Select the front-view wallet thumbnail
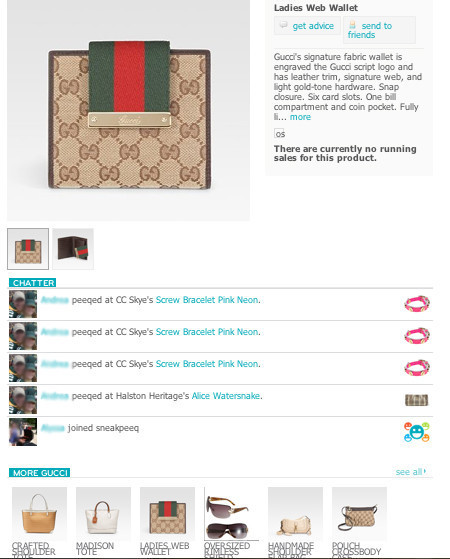Image resolution: width=450 pixels, height=559 pixels. pyautogui.click(x=28, y=249)
